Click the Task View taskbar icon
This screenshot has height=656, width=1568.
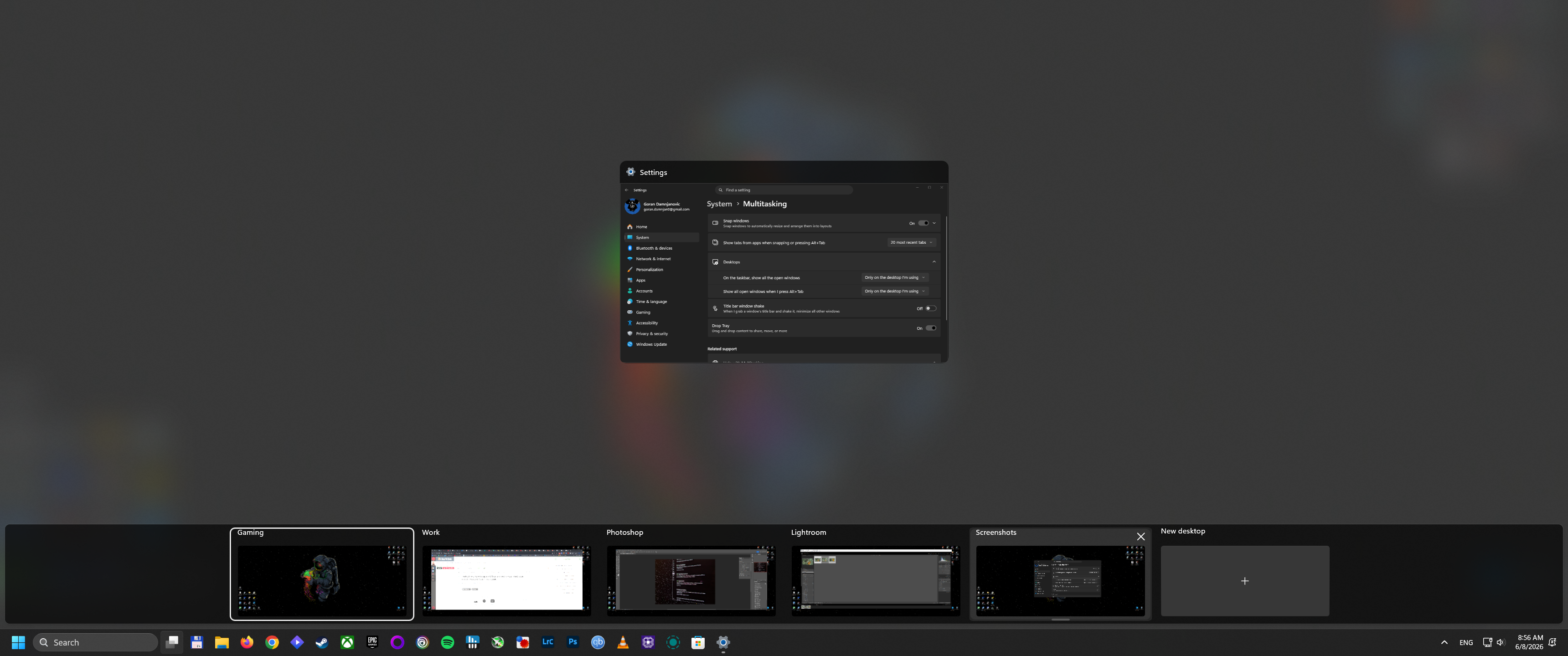172,642
